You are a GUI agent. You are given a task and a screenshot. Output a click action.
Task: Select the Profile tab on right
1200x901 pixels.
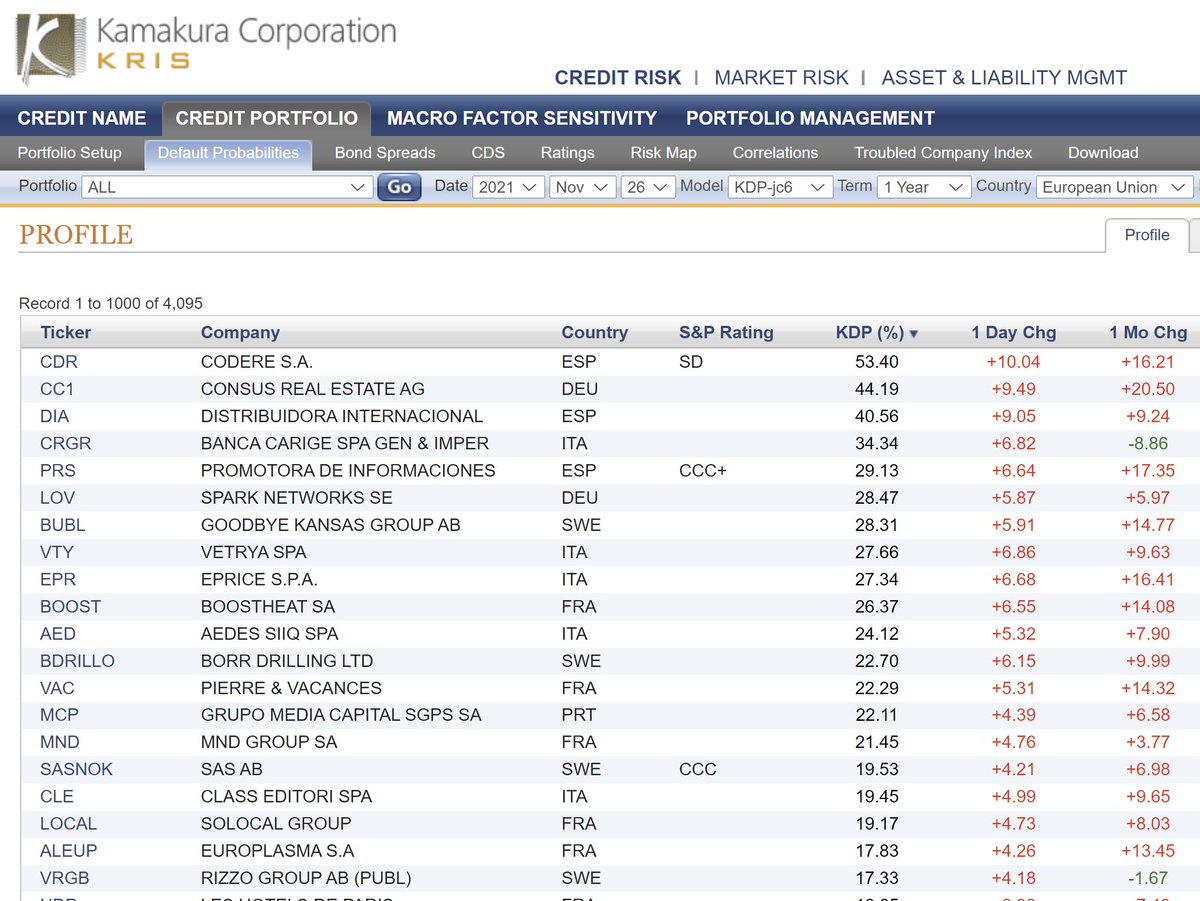tap(1147, 235)
